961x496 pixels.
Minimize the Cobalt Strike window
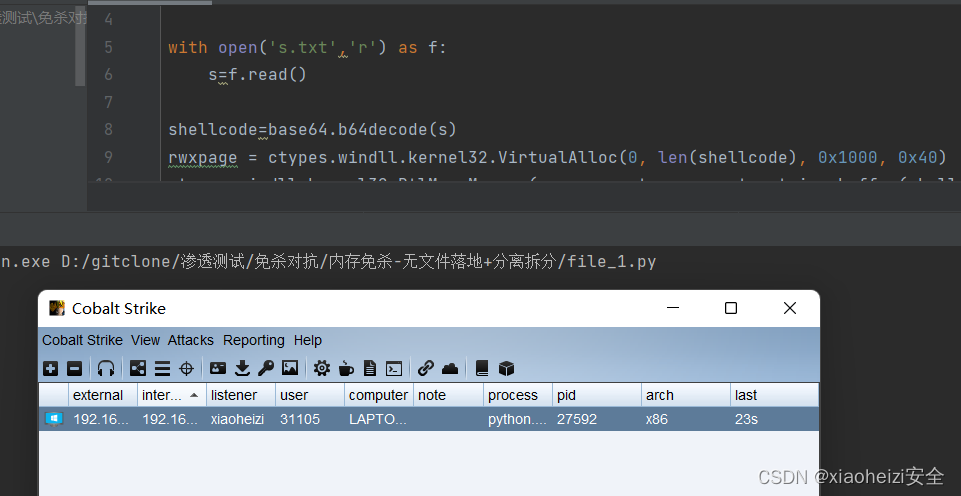click(673, 308)
